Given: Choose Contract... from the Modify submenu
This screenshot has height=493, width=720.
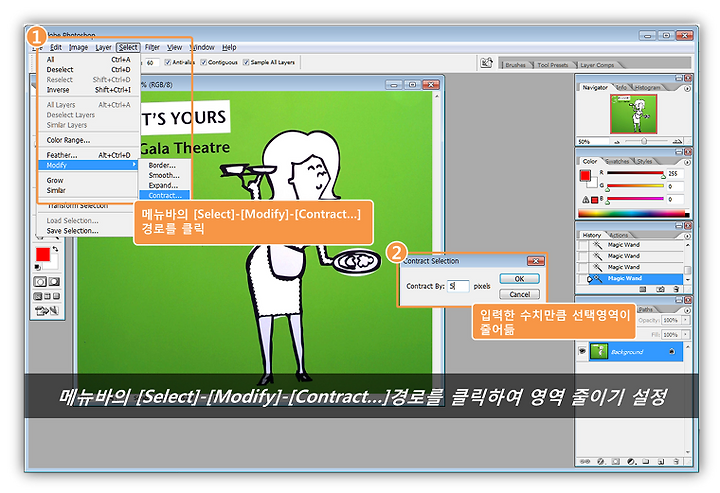Looking at the screenshot, I should tap(164, 195).
